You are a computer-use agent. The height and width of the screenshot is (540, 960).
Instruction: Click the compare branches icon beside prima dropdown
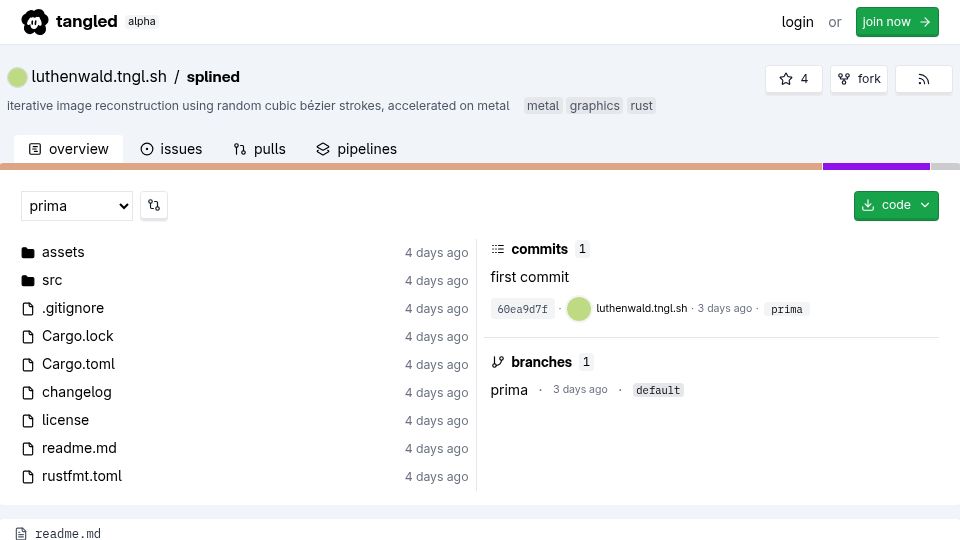coord(154,205)
